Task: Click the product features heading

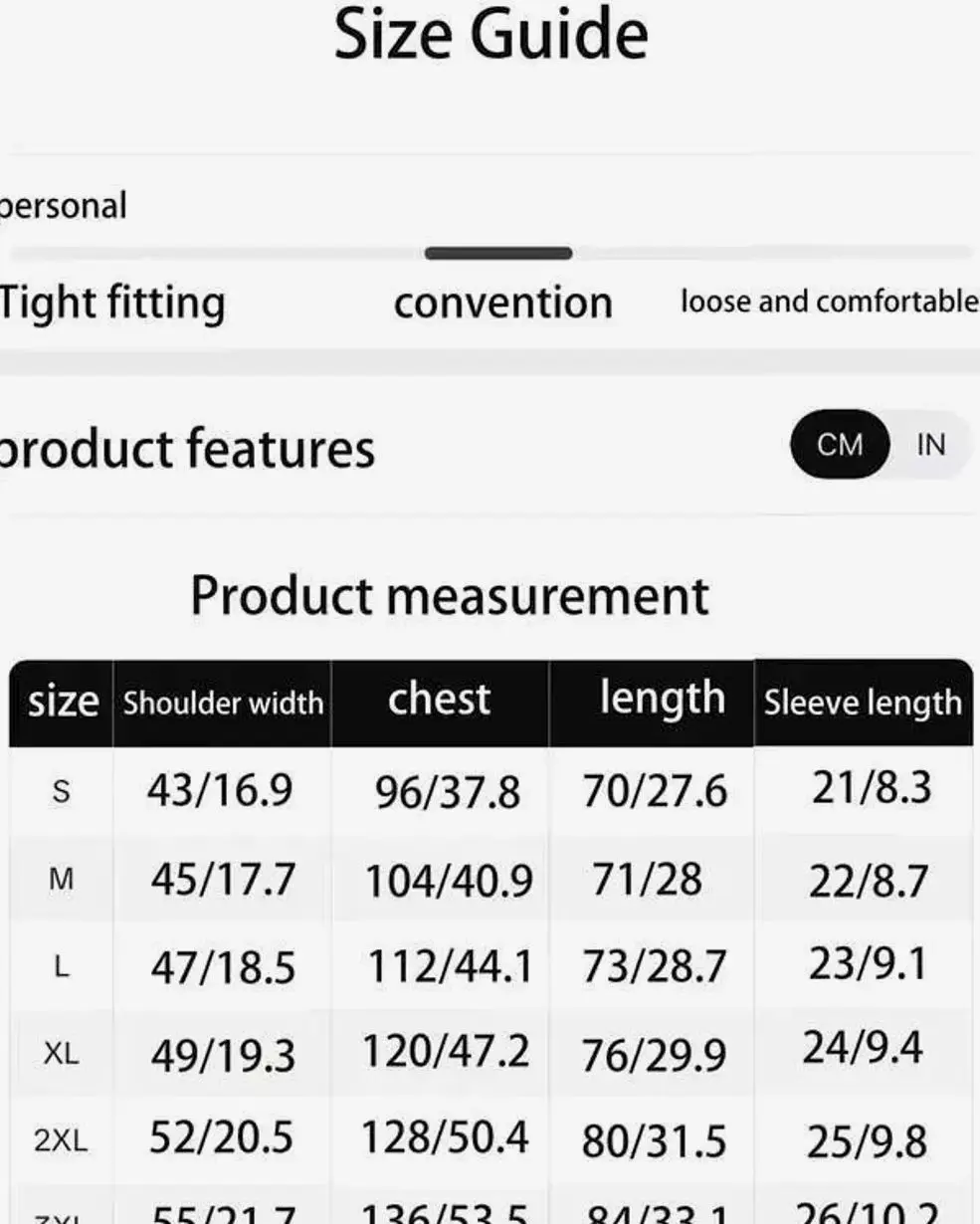Action: tap(186, 449)
